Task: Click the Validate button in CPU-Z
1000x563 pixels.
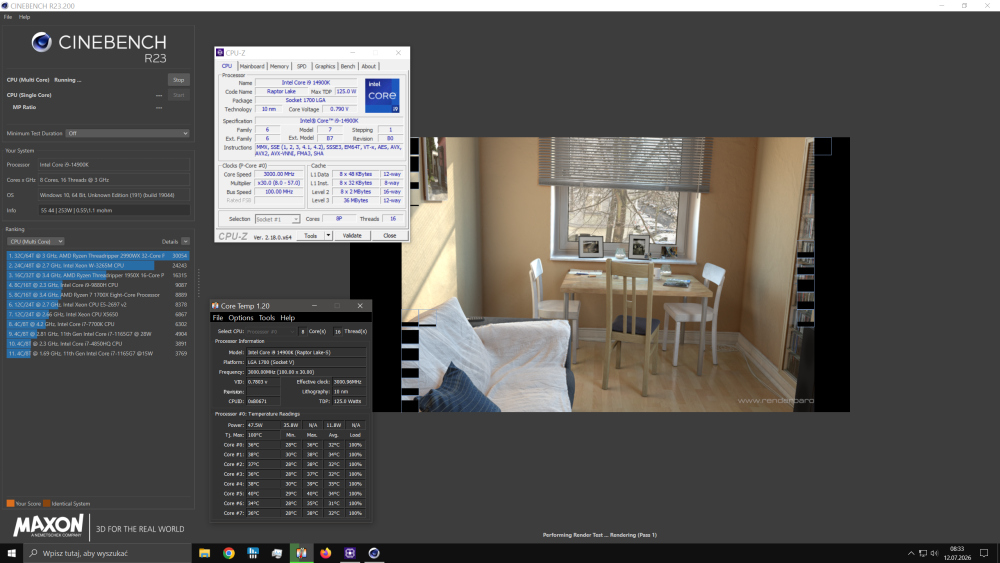Action: pyautogui.click(x=352, y=235)
